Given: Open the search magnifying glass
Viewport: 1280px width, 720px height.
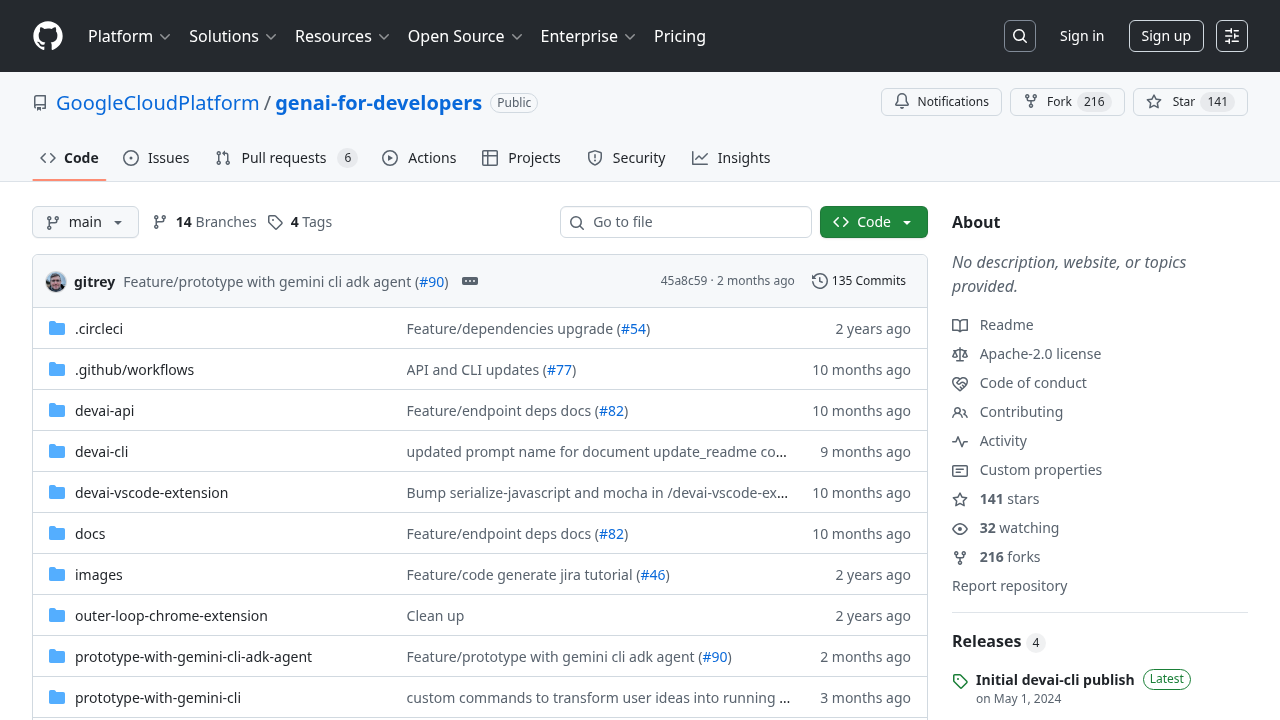Looking at the screenshot, I should click(1019, 36).
